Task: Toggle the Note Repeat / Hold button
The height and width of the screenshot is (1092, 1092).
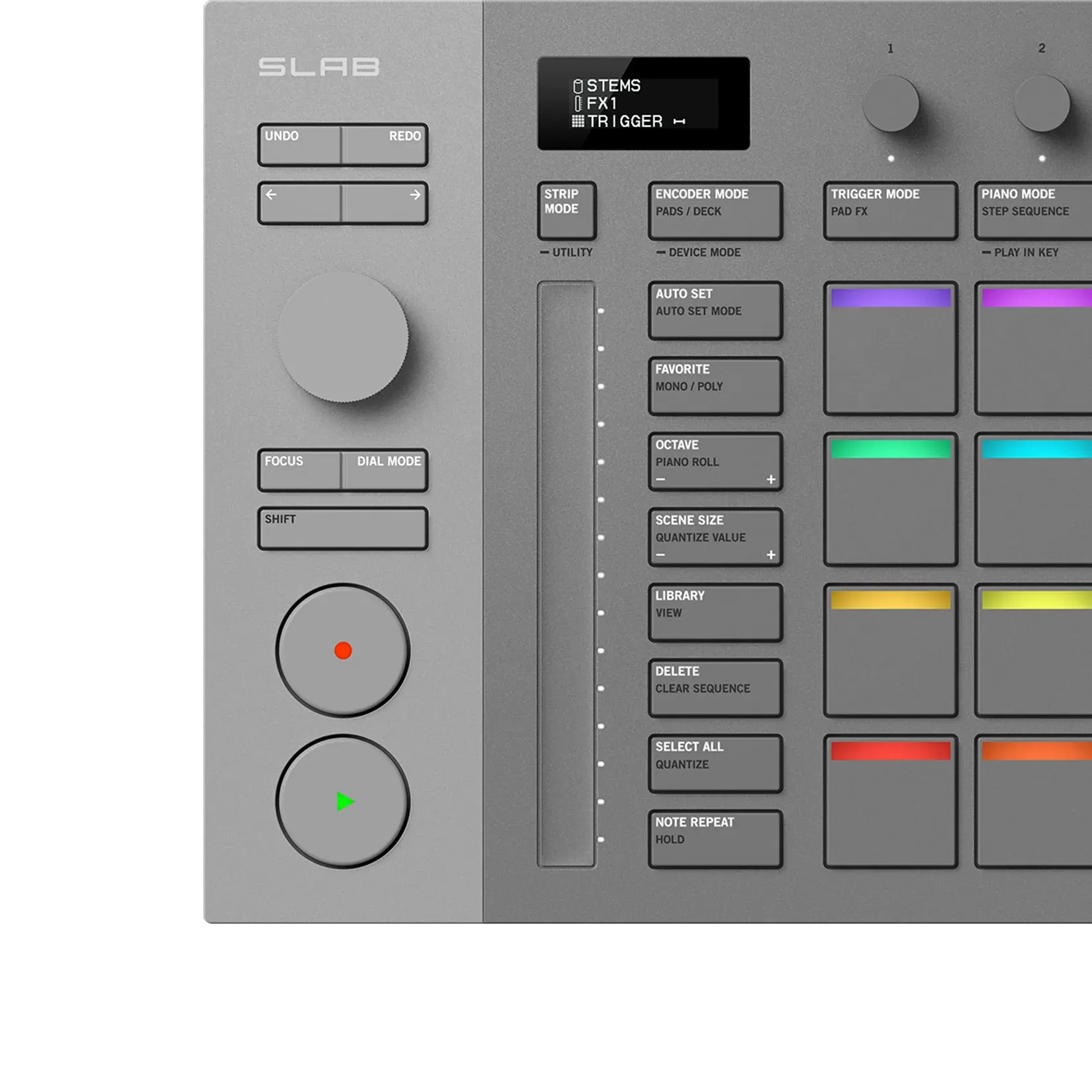Action: click(x=715, y=839)
